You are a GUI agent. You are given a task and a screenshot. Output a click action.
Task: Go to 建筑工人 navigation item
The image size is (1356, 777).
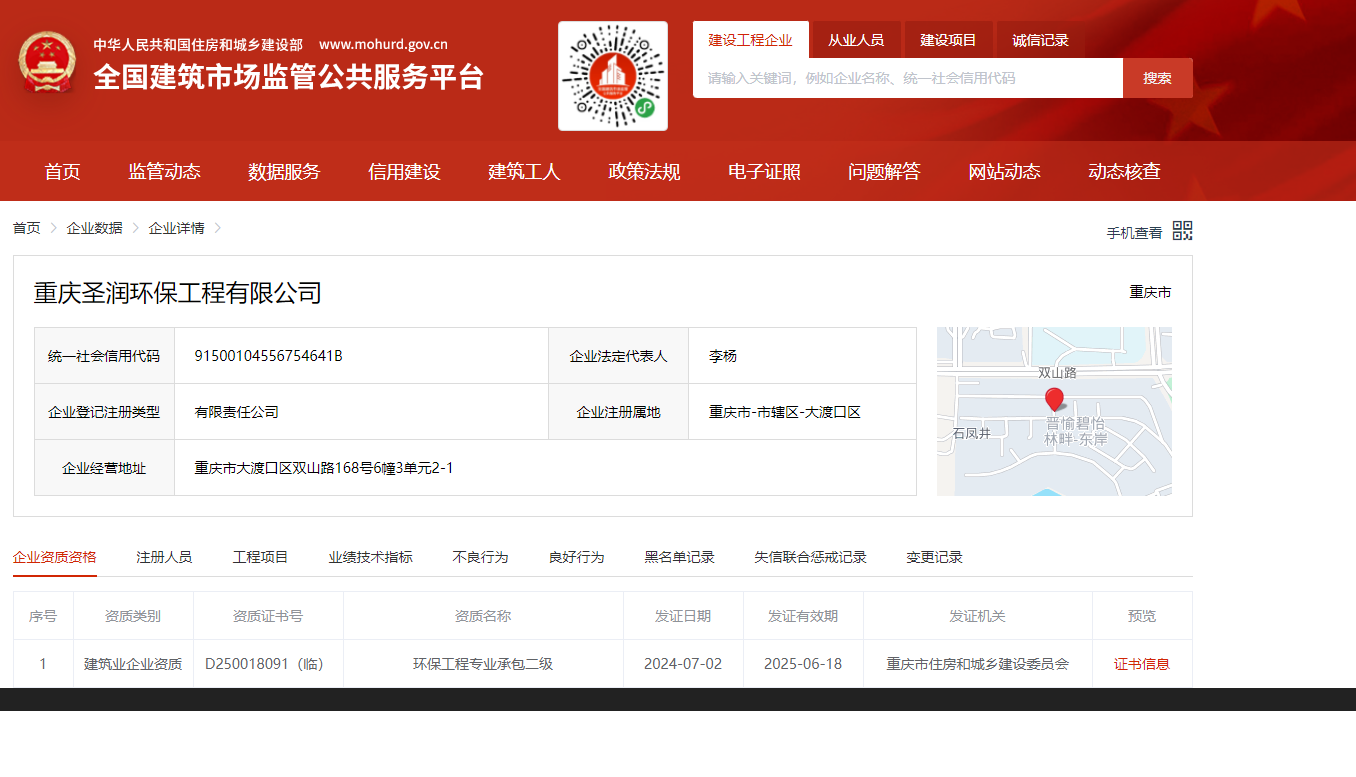coord(524,172)
